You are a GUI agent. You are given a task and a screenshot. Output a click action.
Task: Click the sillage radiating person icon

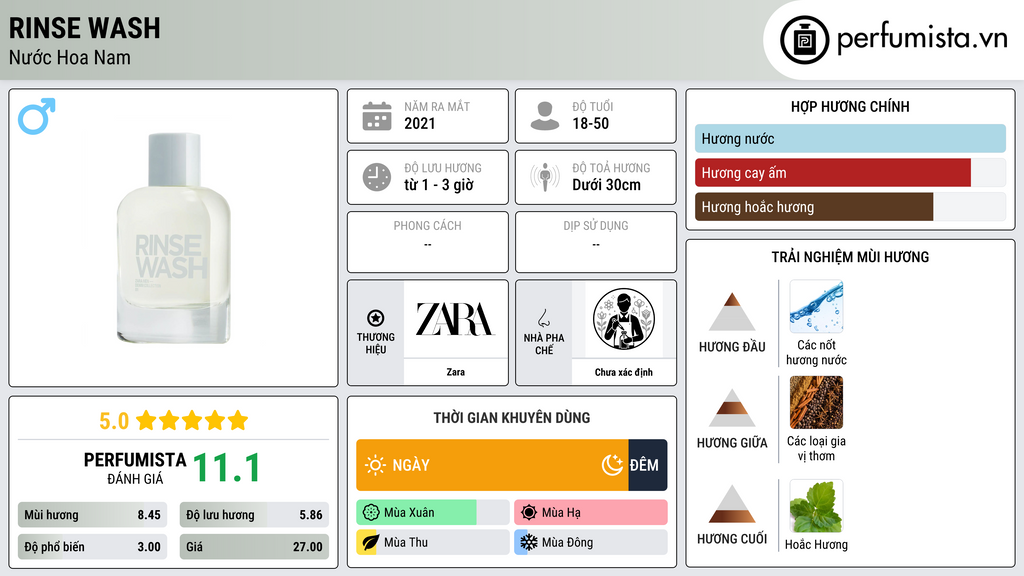[545, 177]
